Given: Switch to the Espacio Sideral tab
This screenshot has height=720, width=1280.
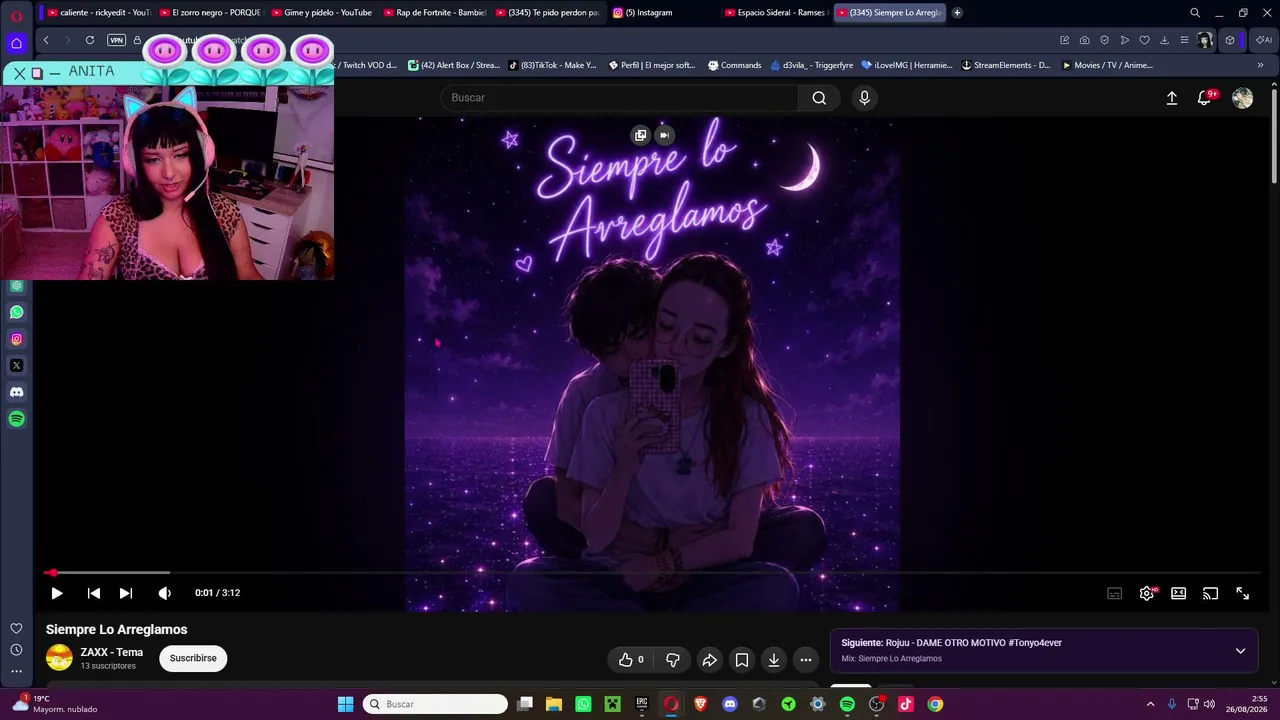Looking at the screenshot, I should point(776,13).
